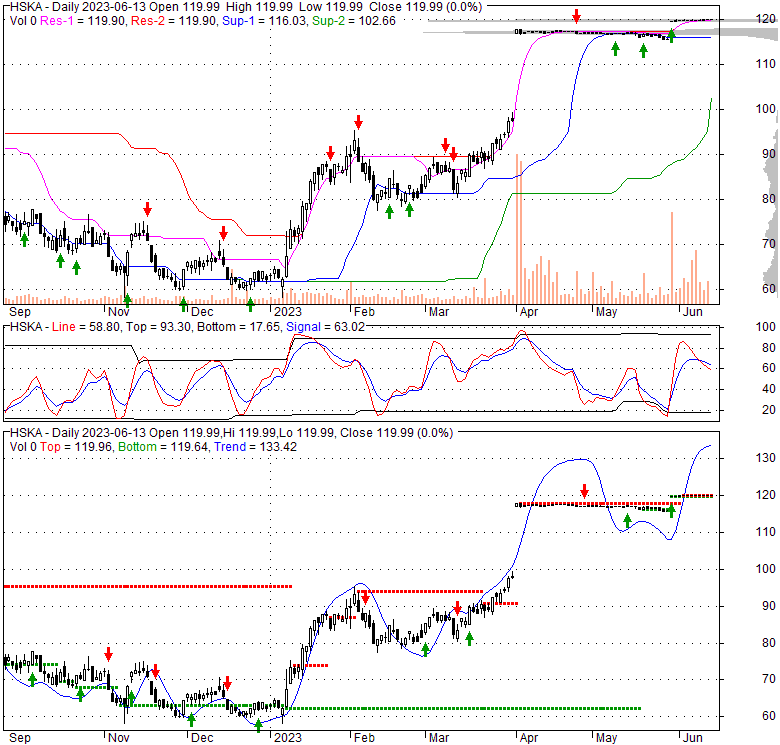The height and width of the screenshot is (745, 780).
Task: Click the Apr label under the upper price chart
Action: 528,312
